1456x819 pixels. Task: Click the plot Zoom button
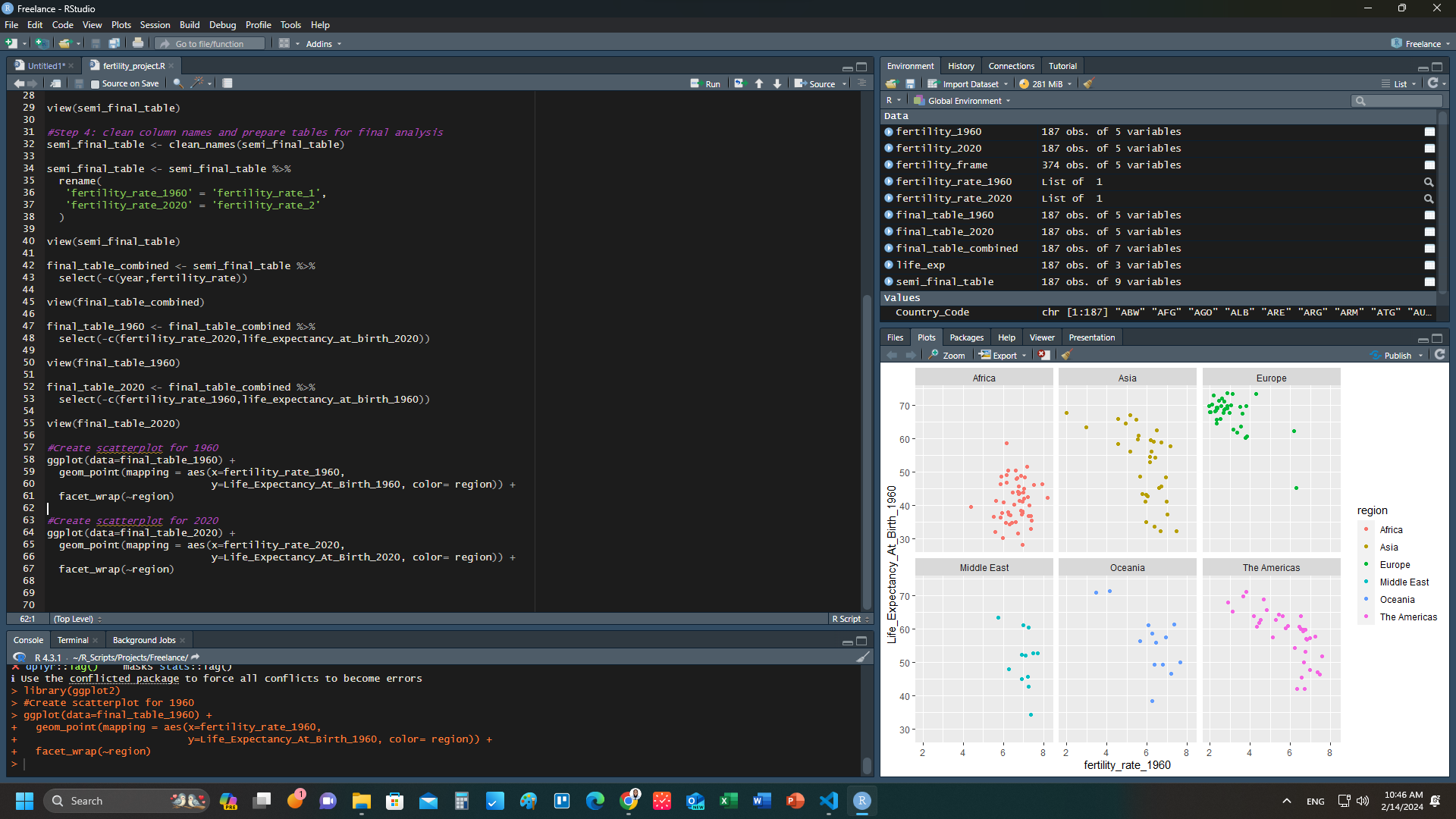pyautogui.click(x=947, y=356)
